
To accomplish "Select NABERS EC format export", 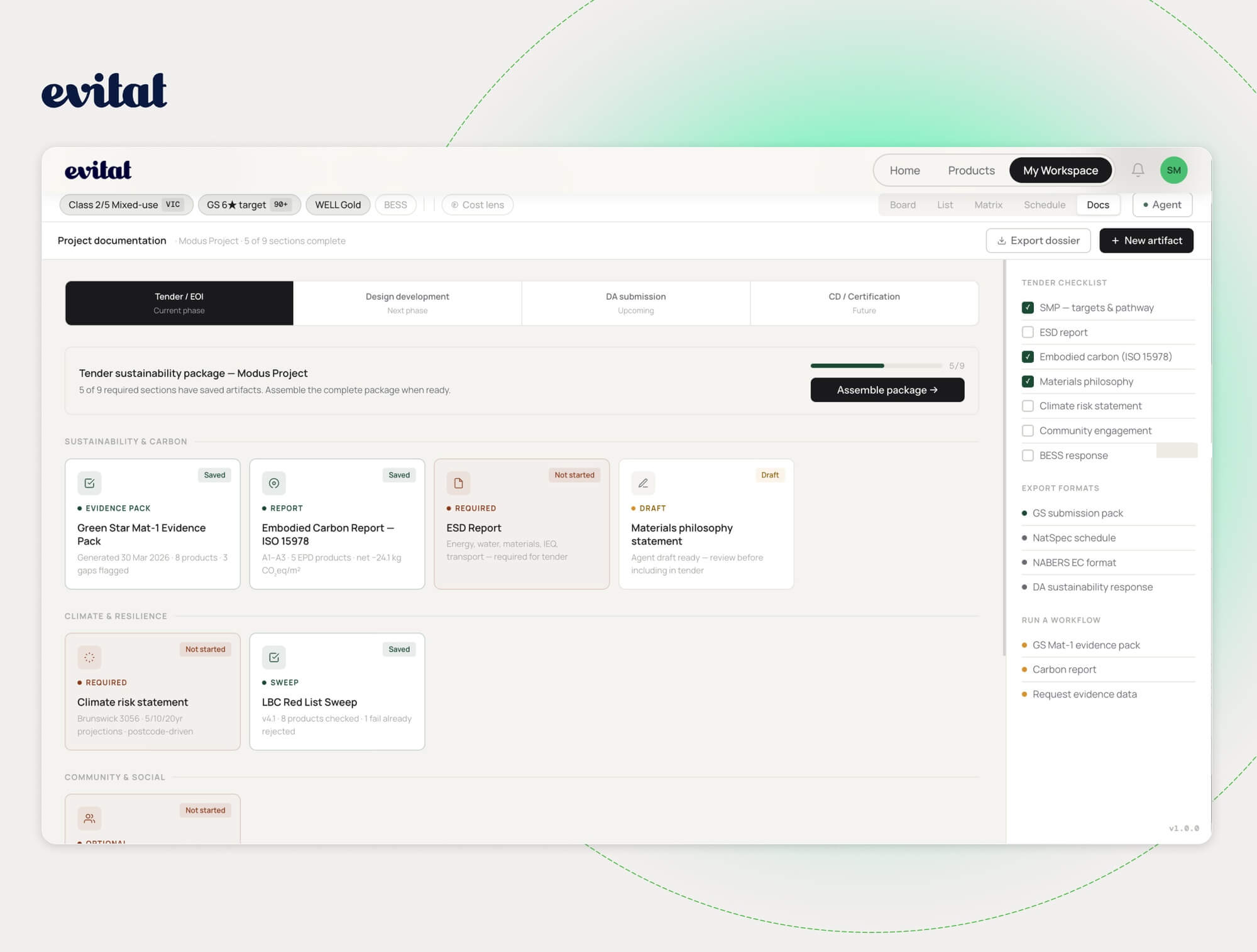I will [x=1109, y=562].
